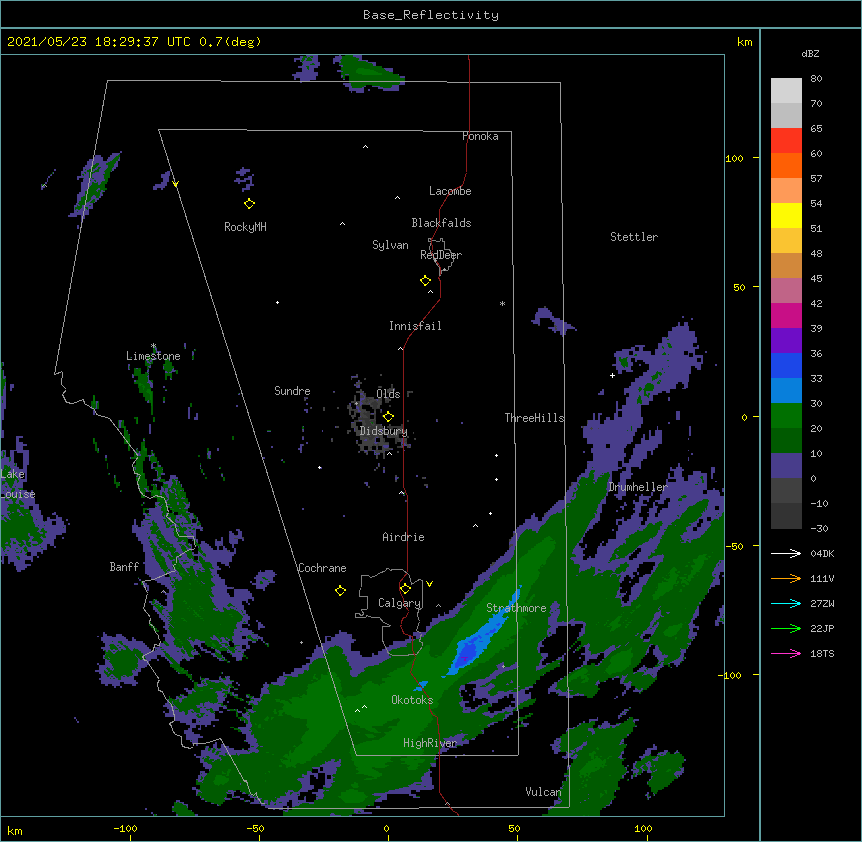The width and height of the screenshot is (862, 842).
Task: Click the Banff label
Action: [x=124, y=567]
